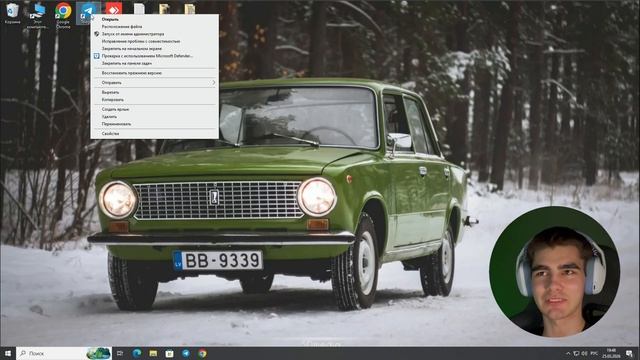Screen dimensions: 640x360
Task: Launch Microsoft Edge from taskbar
Action: click(136, 353)
